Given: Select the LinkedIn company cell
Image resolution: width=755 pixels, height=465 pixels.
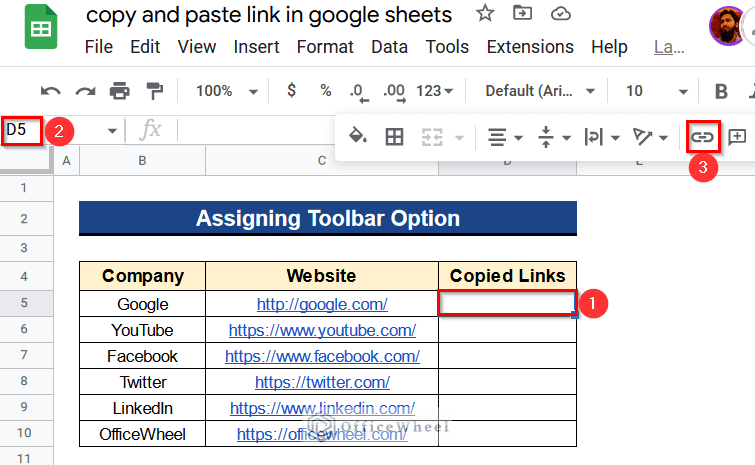Looking at the screenshot, I should 143,408.
